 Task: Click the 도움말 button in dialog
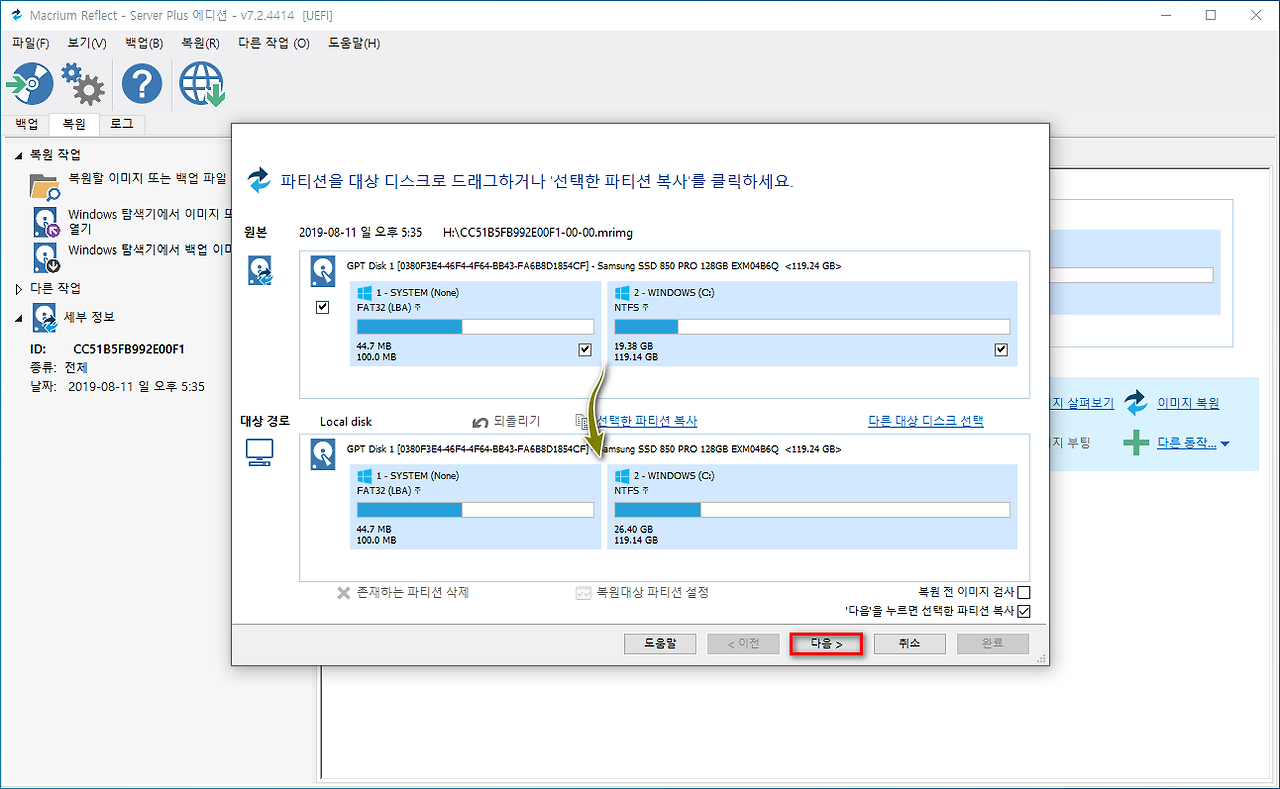tap(660, 644)
